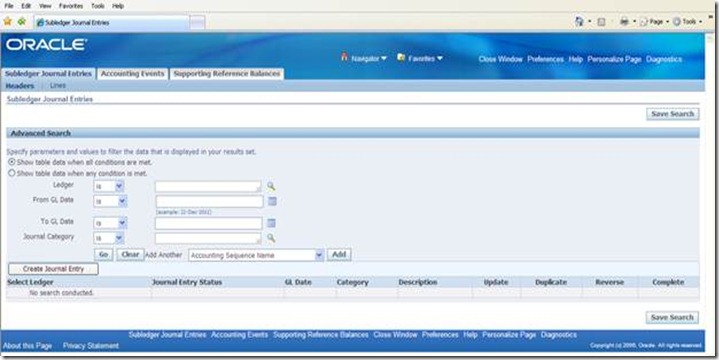Open a new browser tab
This screenshot has width=719, height=360.
[x=197, y=22]
